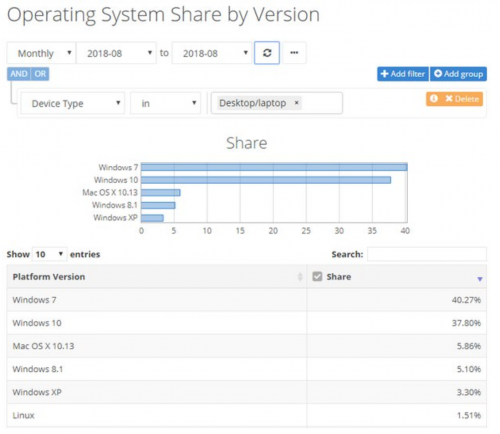Click the orange Delete button
The height and width of the screenshot is (434, 500).
point(454,99)
